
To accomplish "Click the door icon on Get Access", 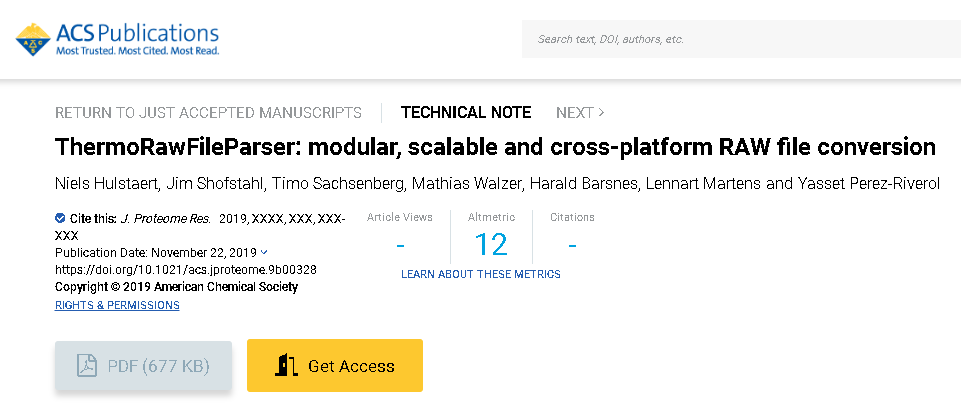I will click(x=288, y=366).
